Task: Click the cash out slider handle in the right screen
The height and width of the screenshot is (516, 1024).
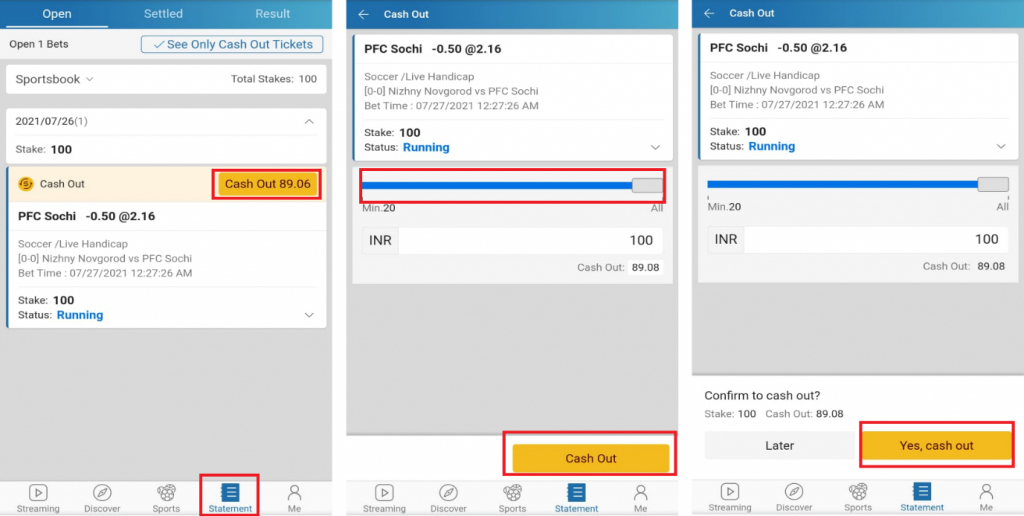Action: pos(993,184)
